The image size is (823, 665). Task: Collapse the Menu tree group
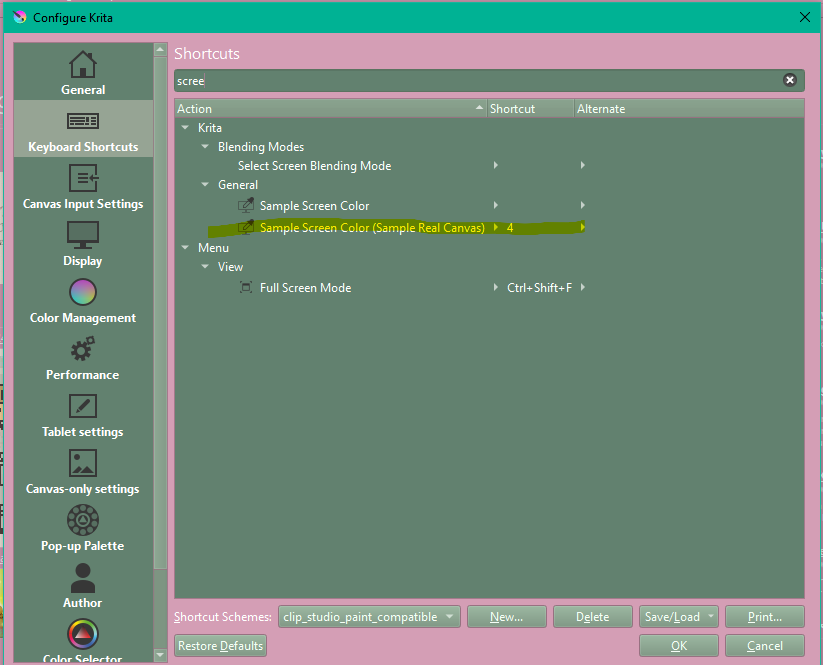(x=185, y=247)
